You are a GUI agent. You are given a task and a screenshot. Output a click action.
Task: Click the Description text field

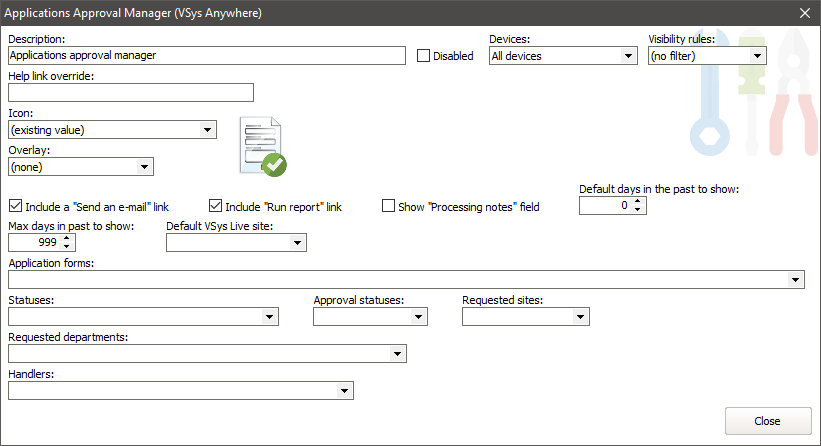(x=206, y=56)
